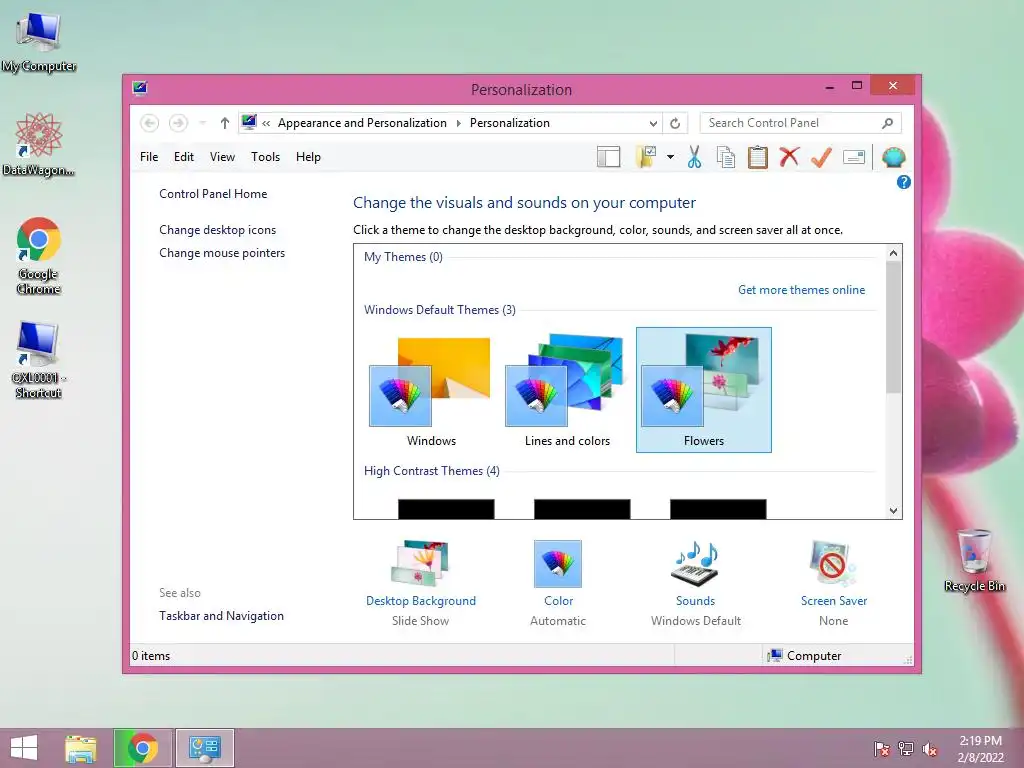Click the network tray icon
Viewport: 1024px width, 768px height.
point(906,749)
